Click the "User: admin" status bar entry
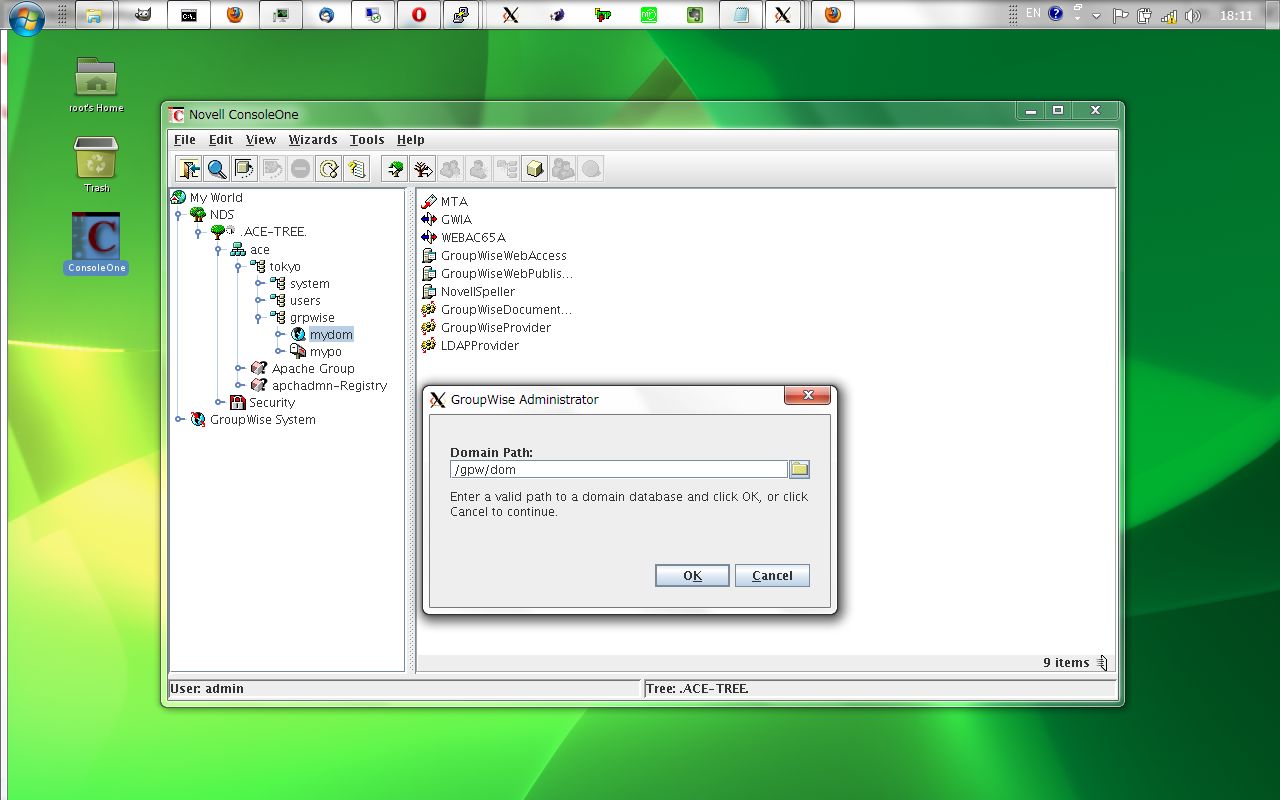Screen dimensions: 1280x800 [405, 689]
